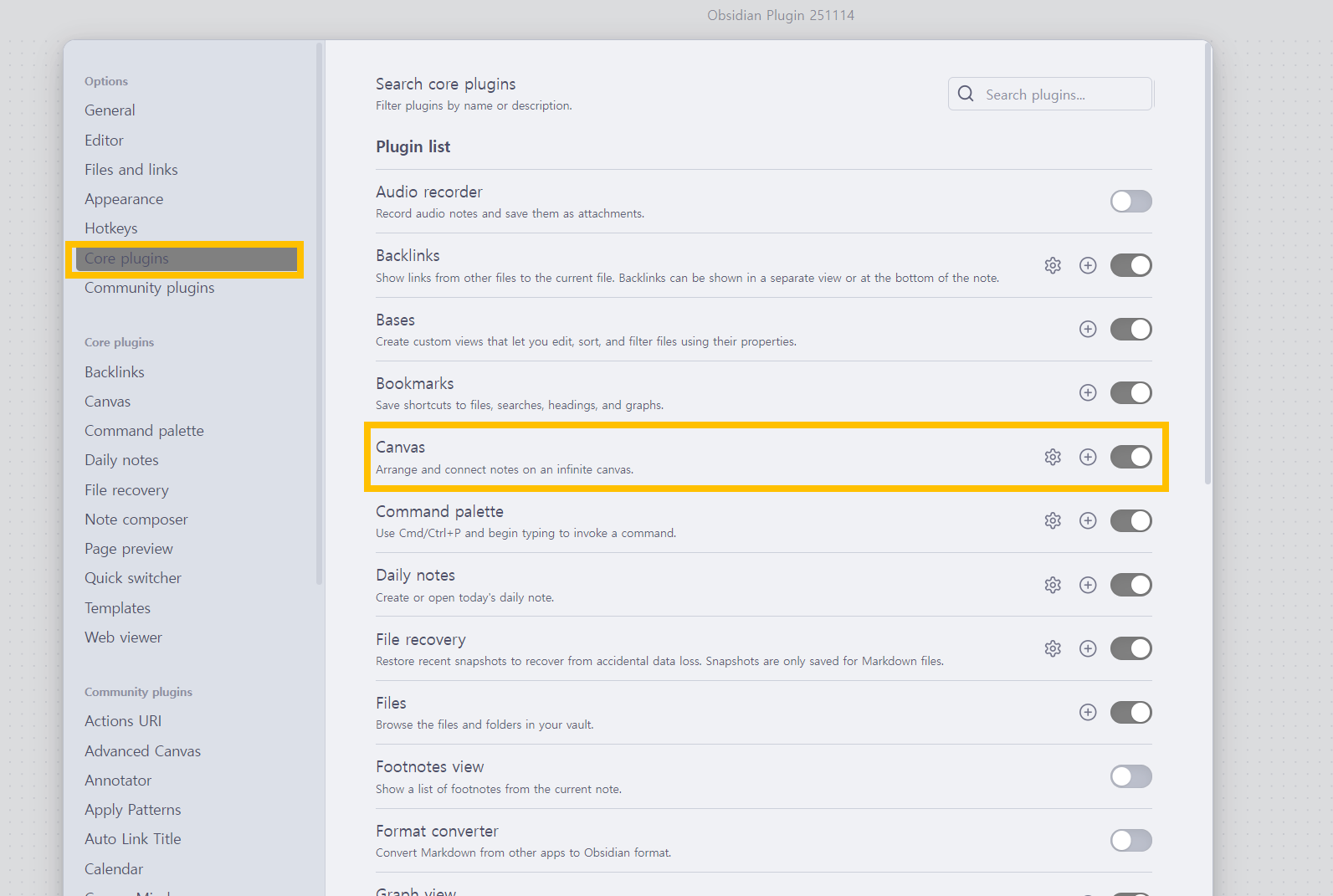Click the Format converter plugin name
1333x896 pixels.
[437, 831]
